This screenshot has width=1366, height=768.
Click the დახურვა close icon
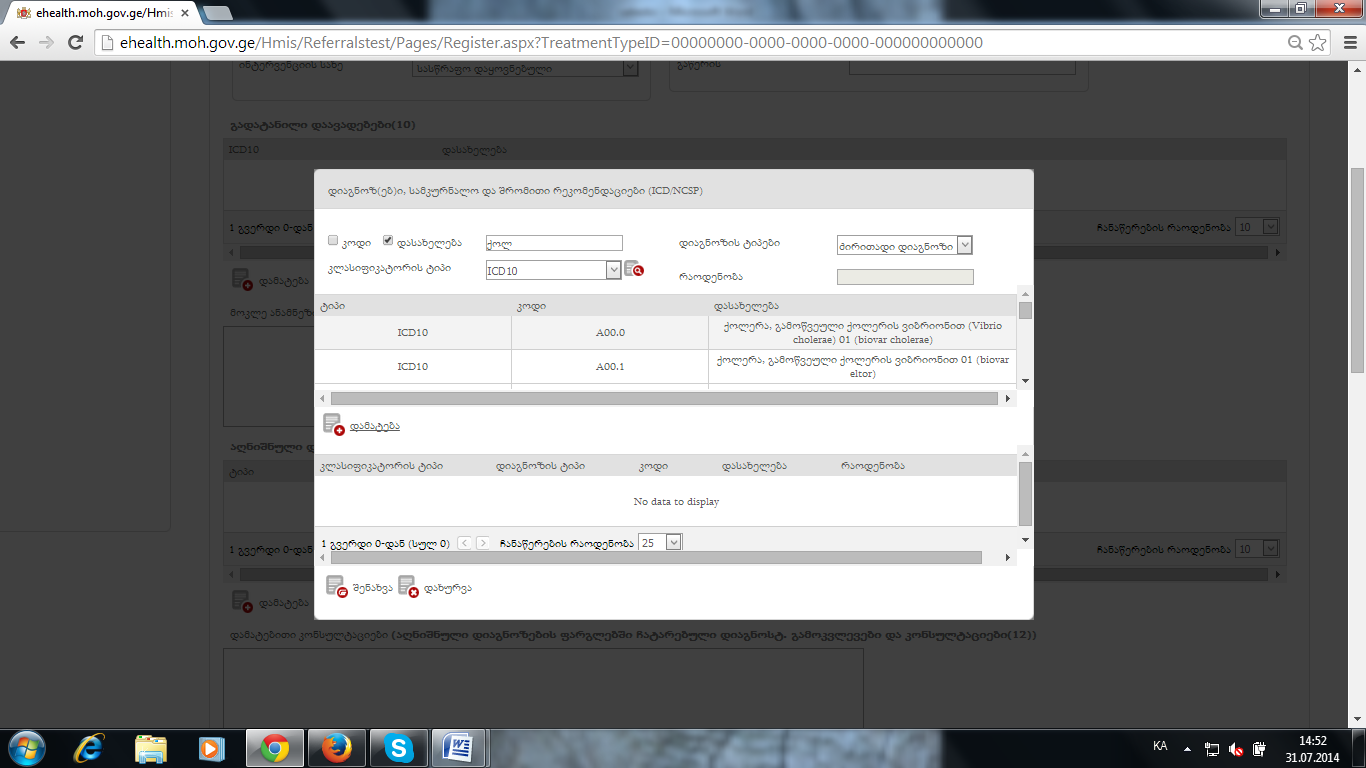pyautogui.click(x=407, y=587)
